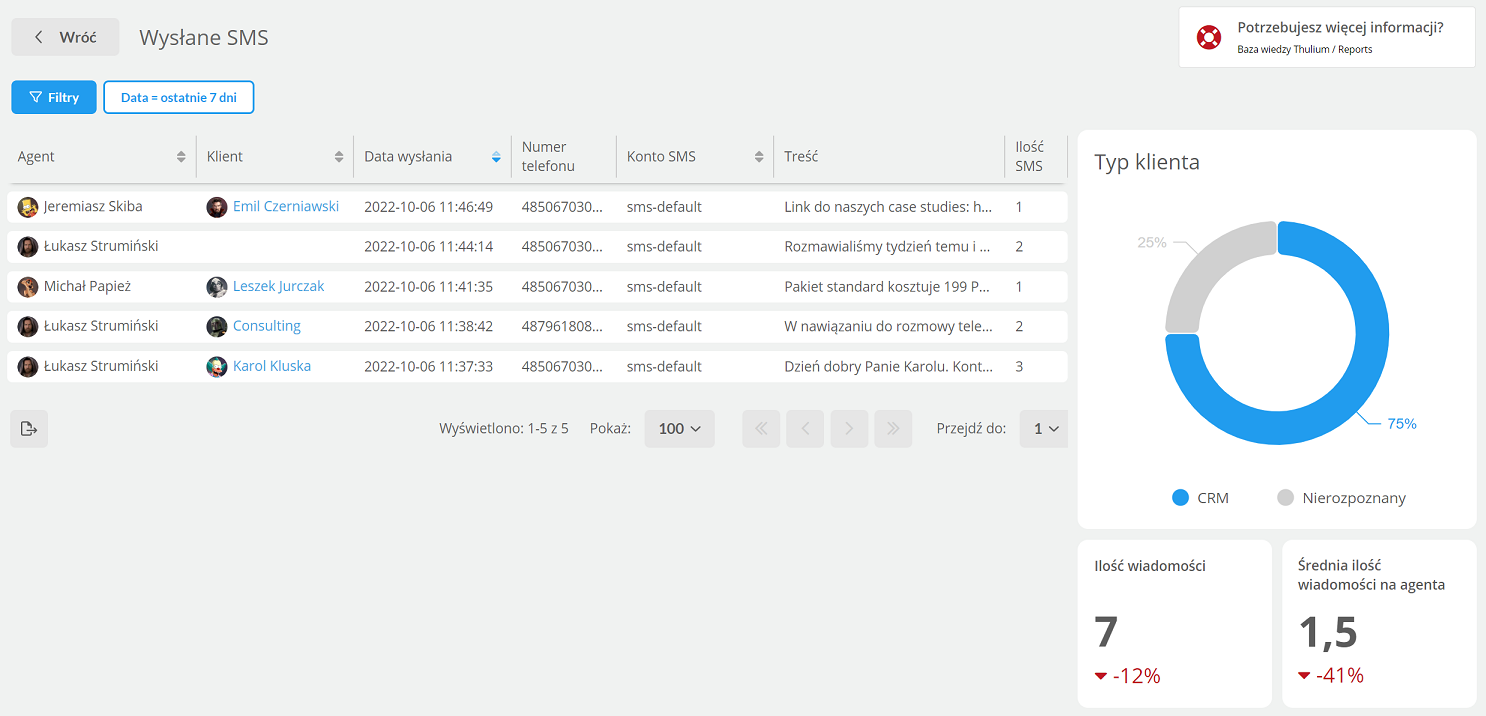This screenshot has width=1486, height=716.
Task: Click Leszek Jurczak's avatar
Action: pyautogui.click(x=217, y=287)
